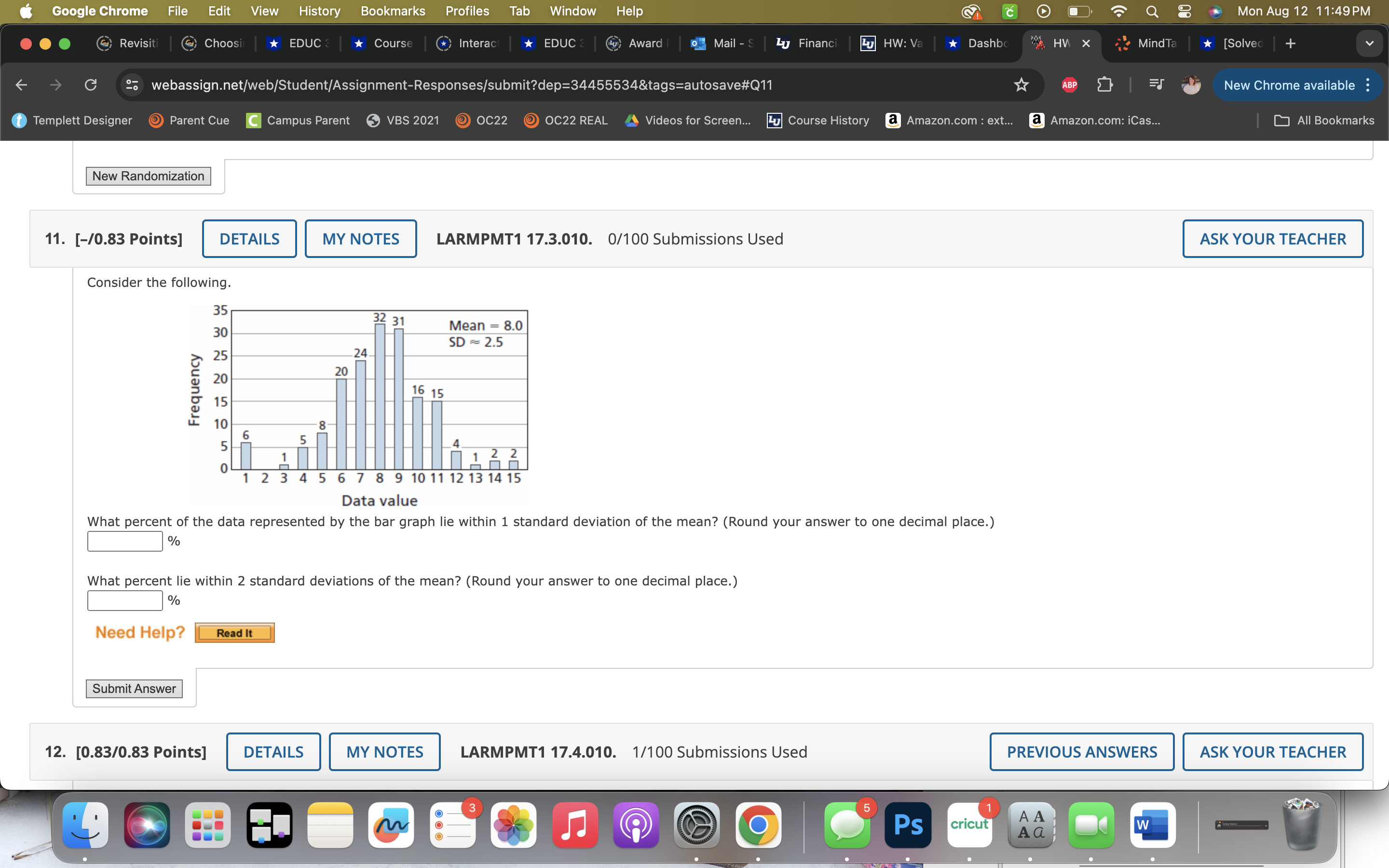Open the tab search chevron menu
This screenshot has width=1389, height=868.
[x=1370, y=43]
